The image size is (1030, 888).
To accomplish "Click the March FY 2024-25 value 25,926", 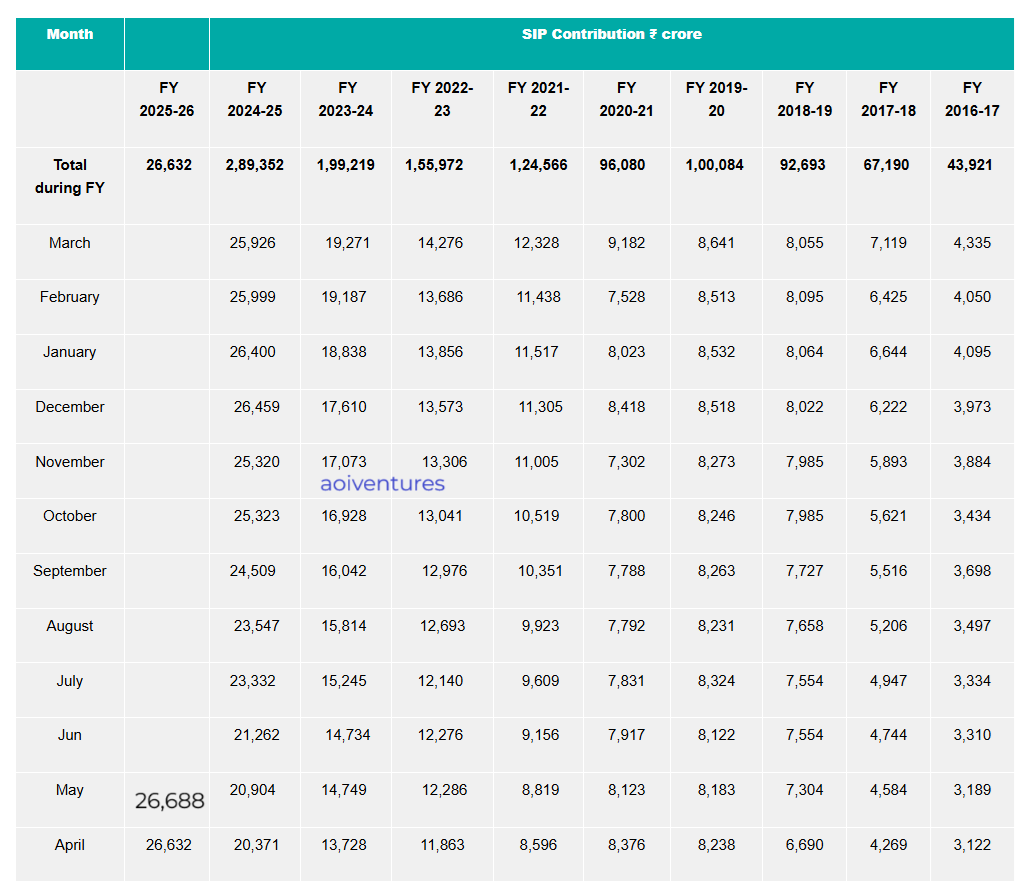I will coord(252,243).
